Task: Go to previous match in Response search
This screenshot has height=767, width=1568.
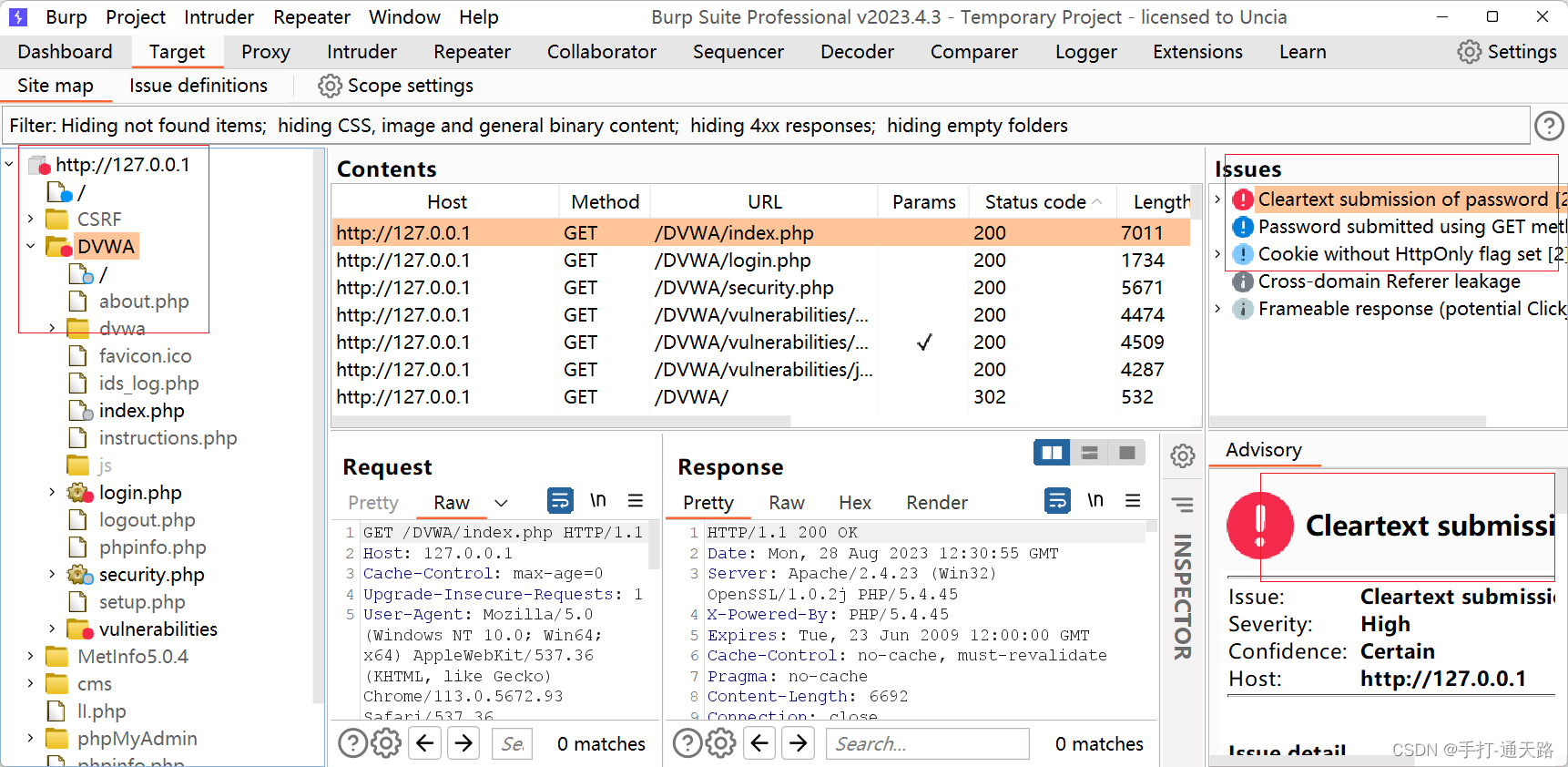Action: [x=759, y=743]
